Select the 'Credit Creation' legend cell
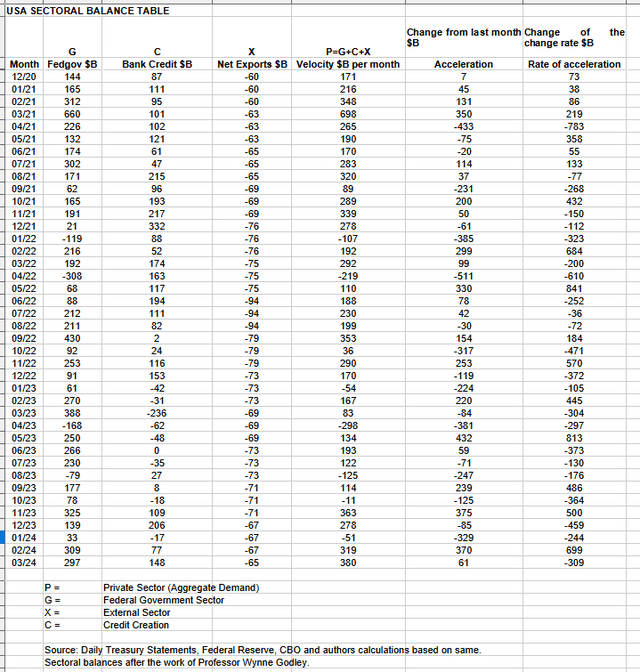 136,625
